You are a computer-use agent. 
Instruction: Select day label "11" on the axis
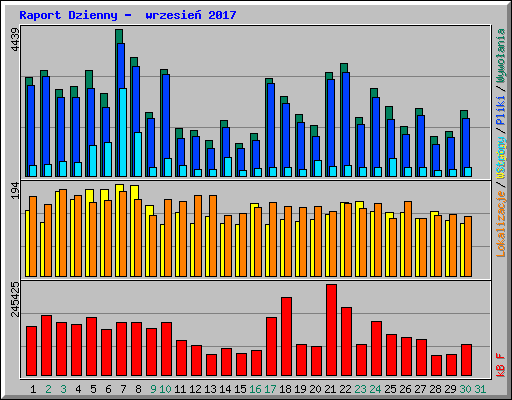pyautogui.click(x=180, y=389)
